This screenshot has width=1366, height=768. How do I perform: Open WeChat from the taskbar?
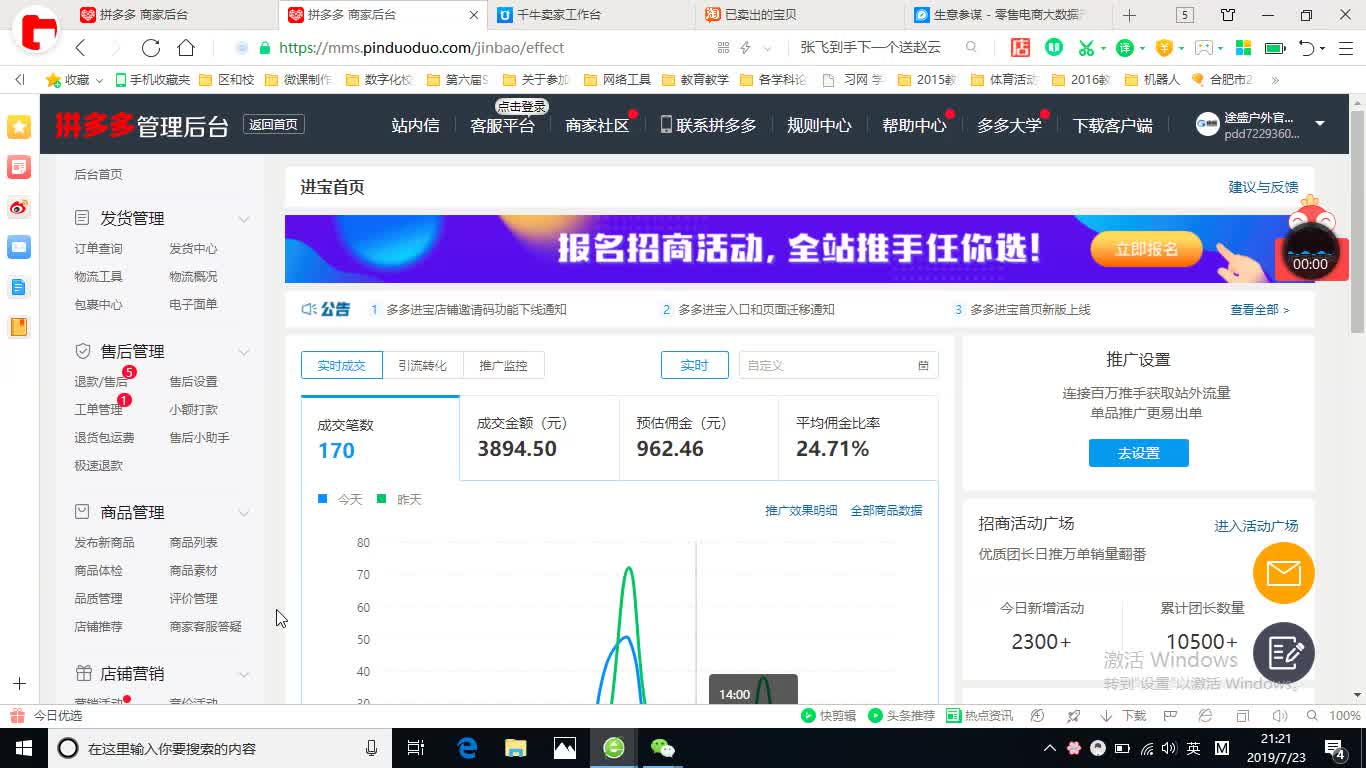pos(662,748)
